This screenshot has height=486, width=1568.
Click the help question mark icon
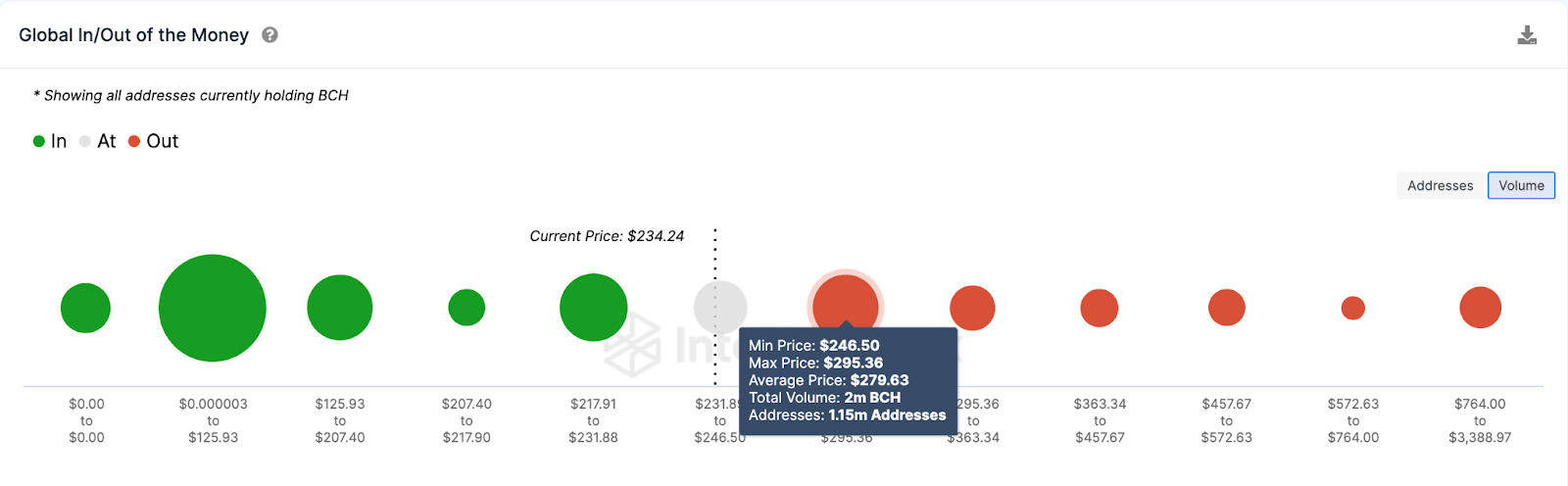[269, 35]
